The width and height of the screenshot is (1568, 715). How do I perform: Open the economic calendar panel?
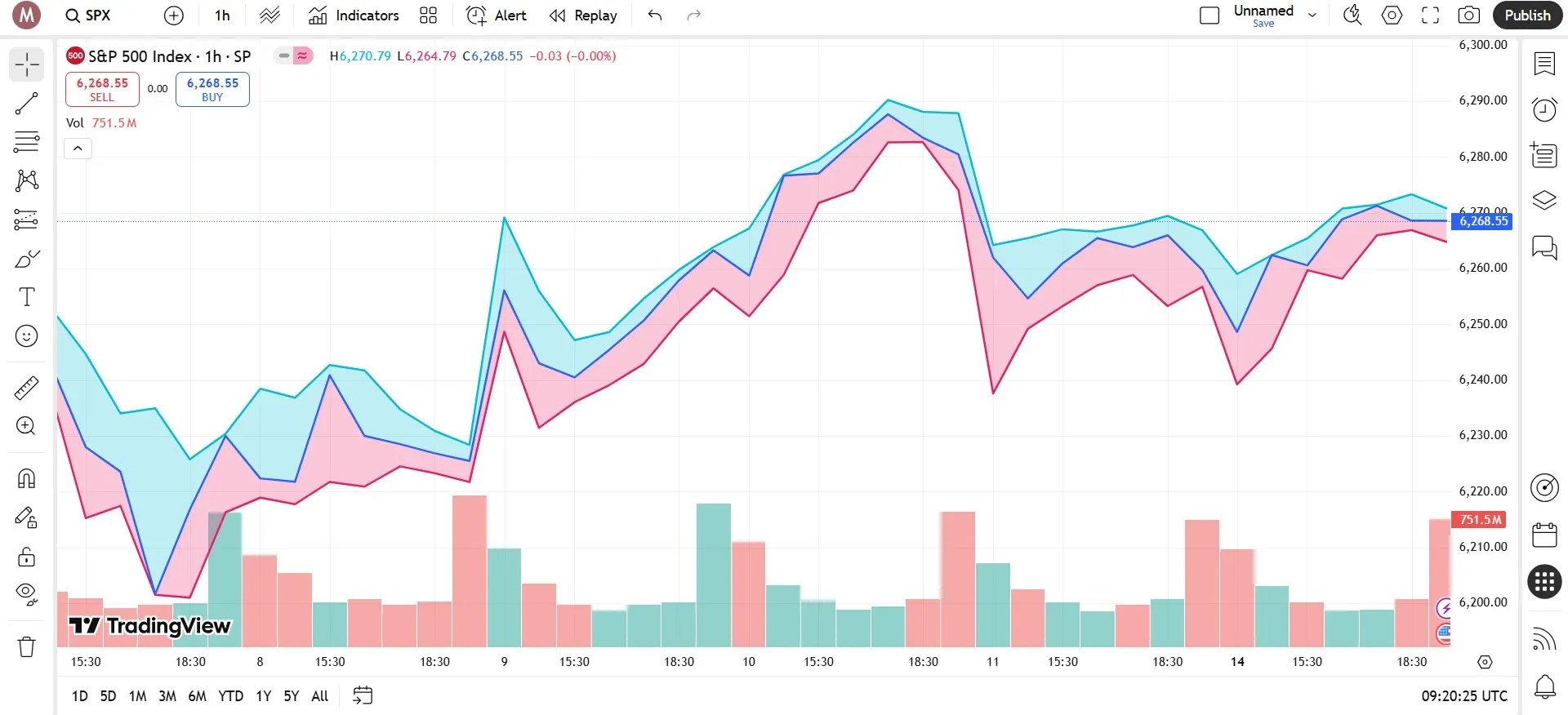tap(1544, 535)
